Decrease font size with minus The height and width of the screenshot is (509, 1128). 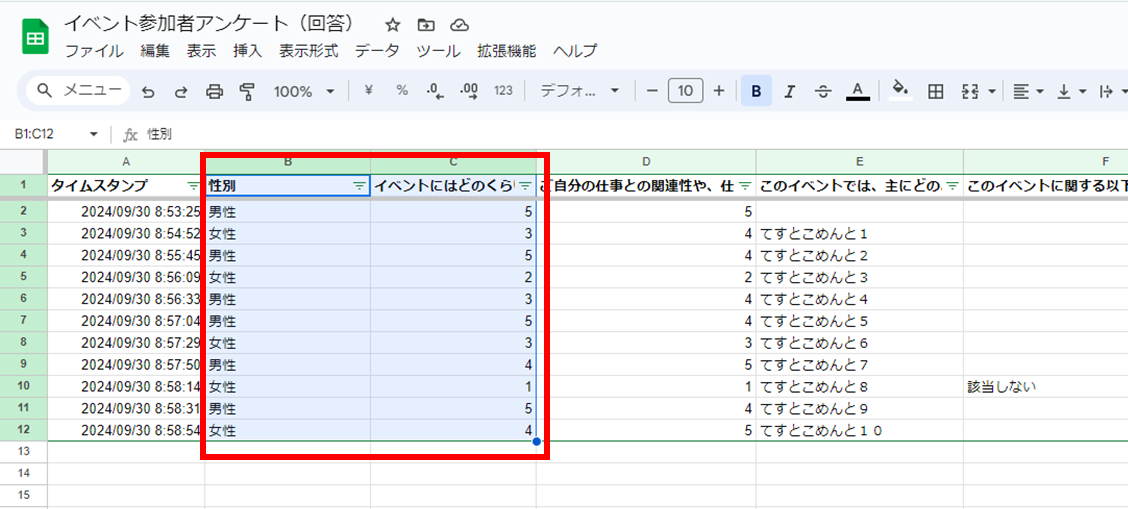pos(652,91)
